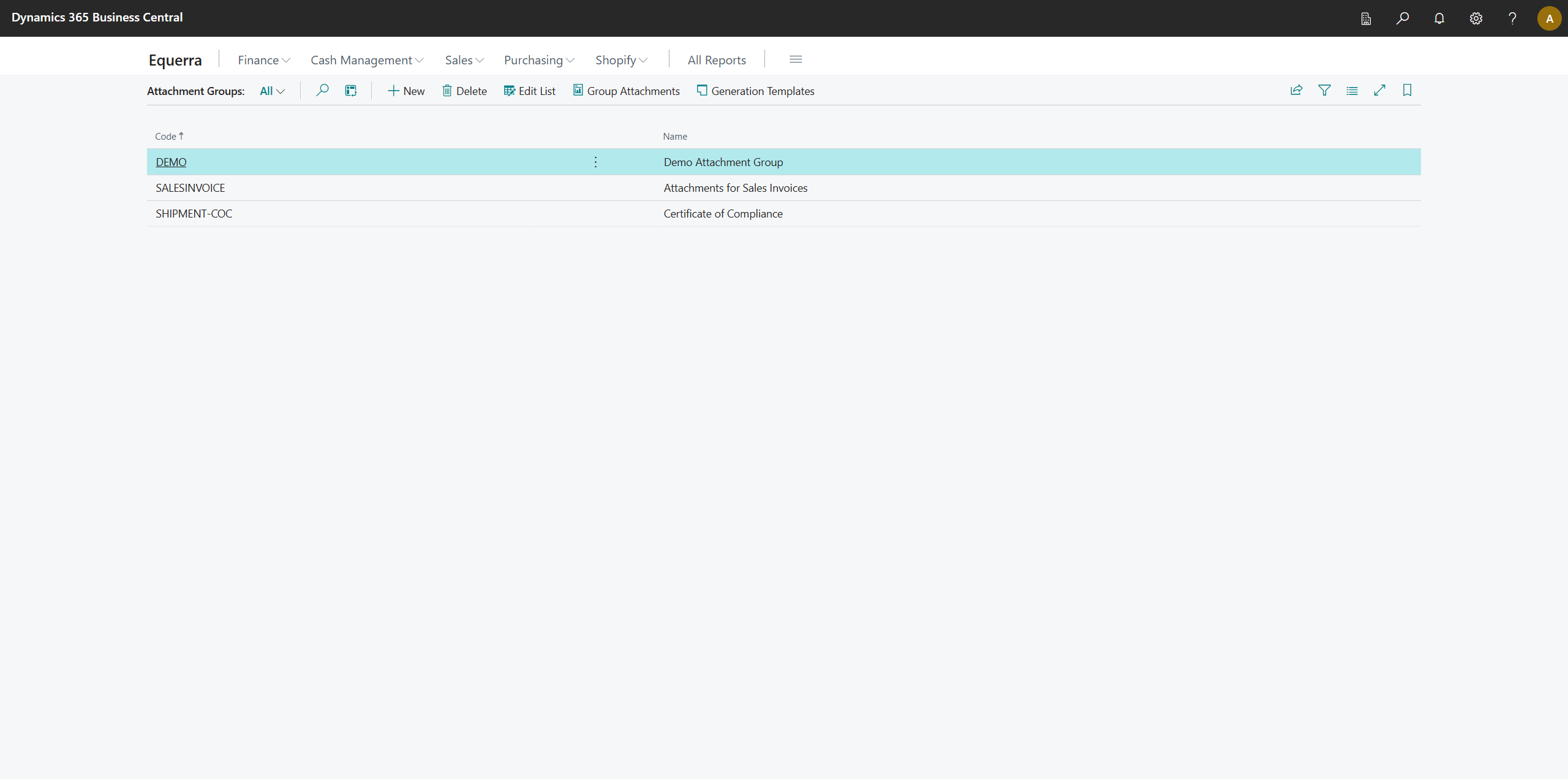The height and width of the screenshot is (780, 1568).
Task: Show more options for the DEMO row
Action: [x=595, y=162]
